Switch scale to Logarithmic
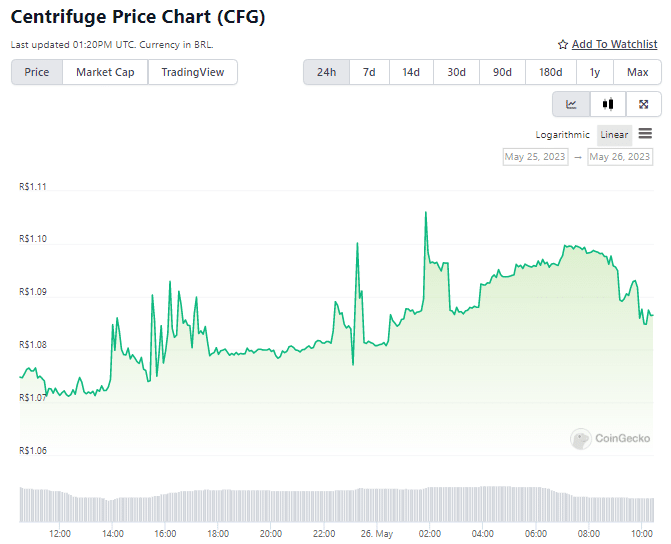 click(562, 135)
